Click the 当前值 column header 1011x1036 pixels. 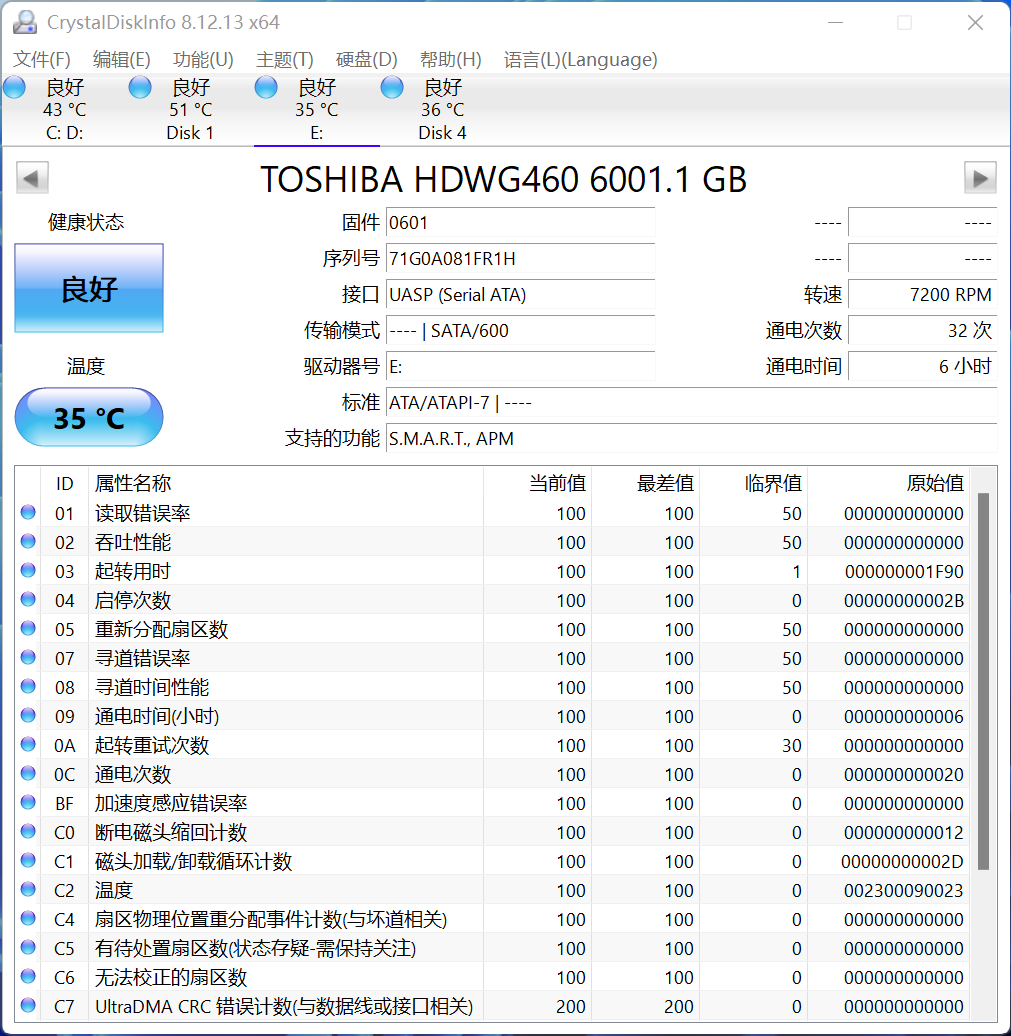pyautogui.click(x=537, y=483)
